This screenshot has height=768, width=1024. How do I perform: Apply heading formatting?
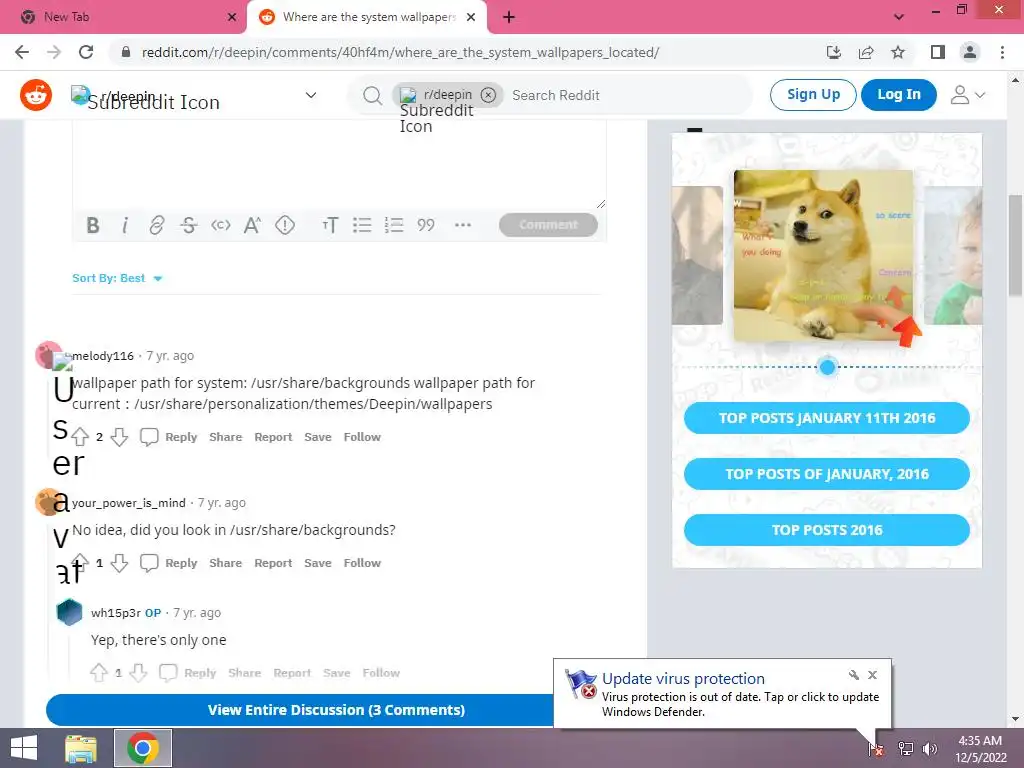tap(330, 225)
